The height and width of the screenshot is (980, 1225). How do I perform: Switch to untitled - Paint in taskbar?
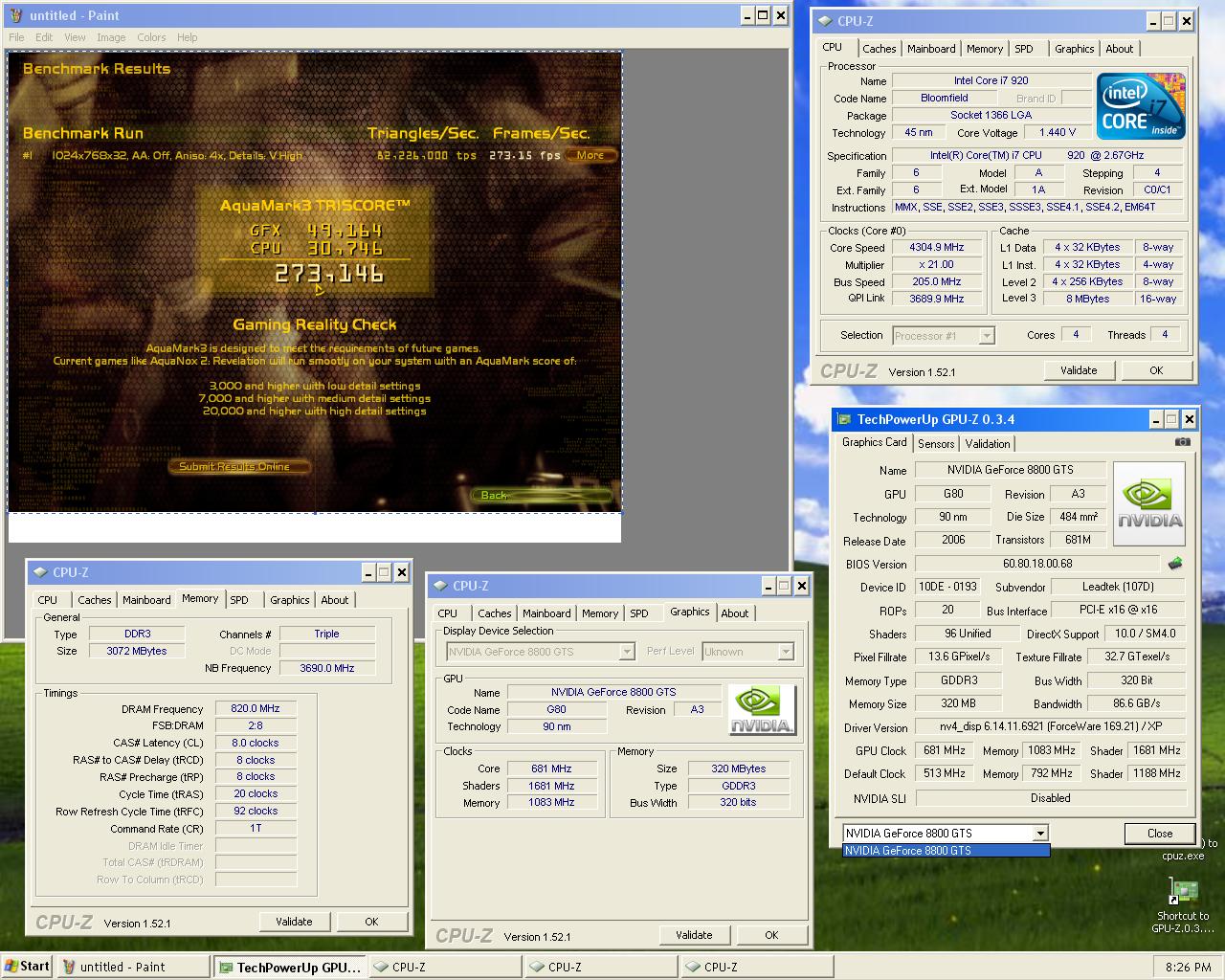(133, 967)
